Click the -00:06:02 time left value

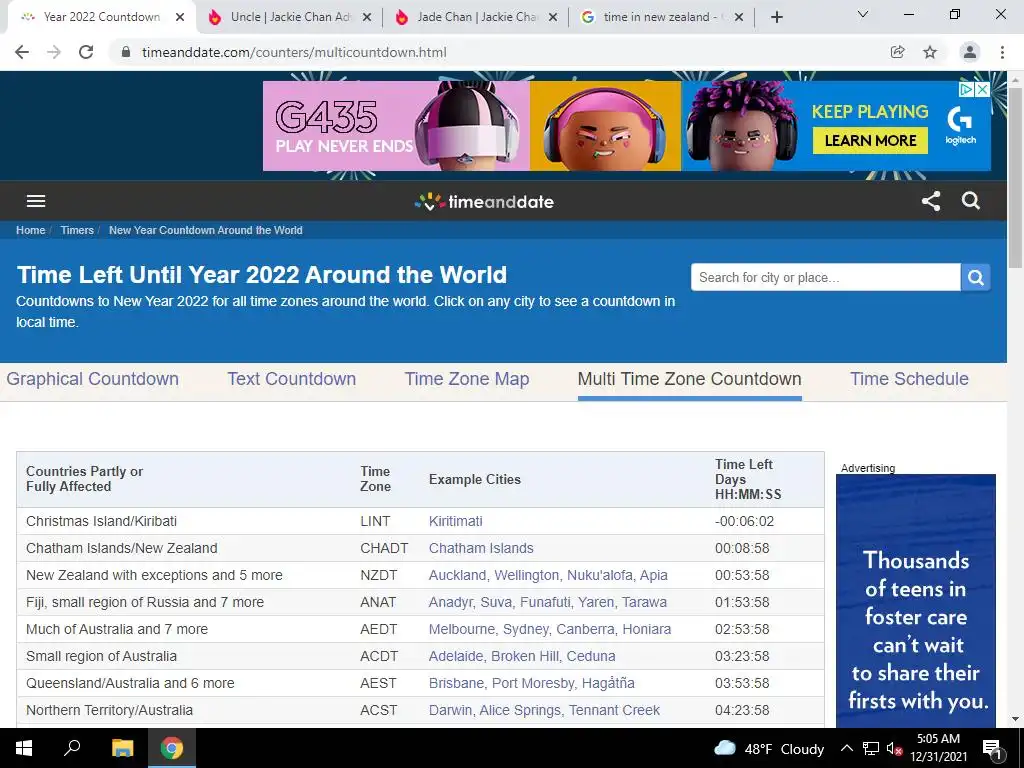tap(744, 521)
